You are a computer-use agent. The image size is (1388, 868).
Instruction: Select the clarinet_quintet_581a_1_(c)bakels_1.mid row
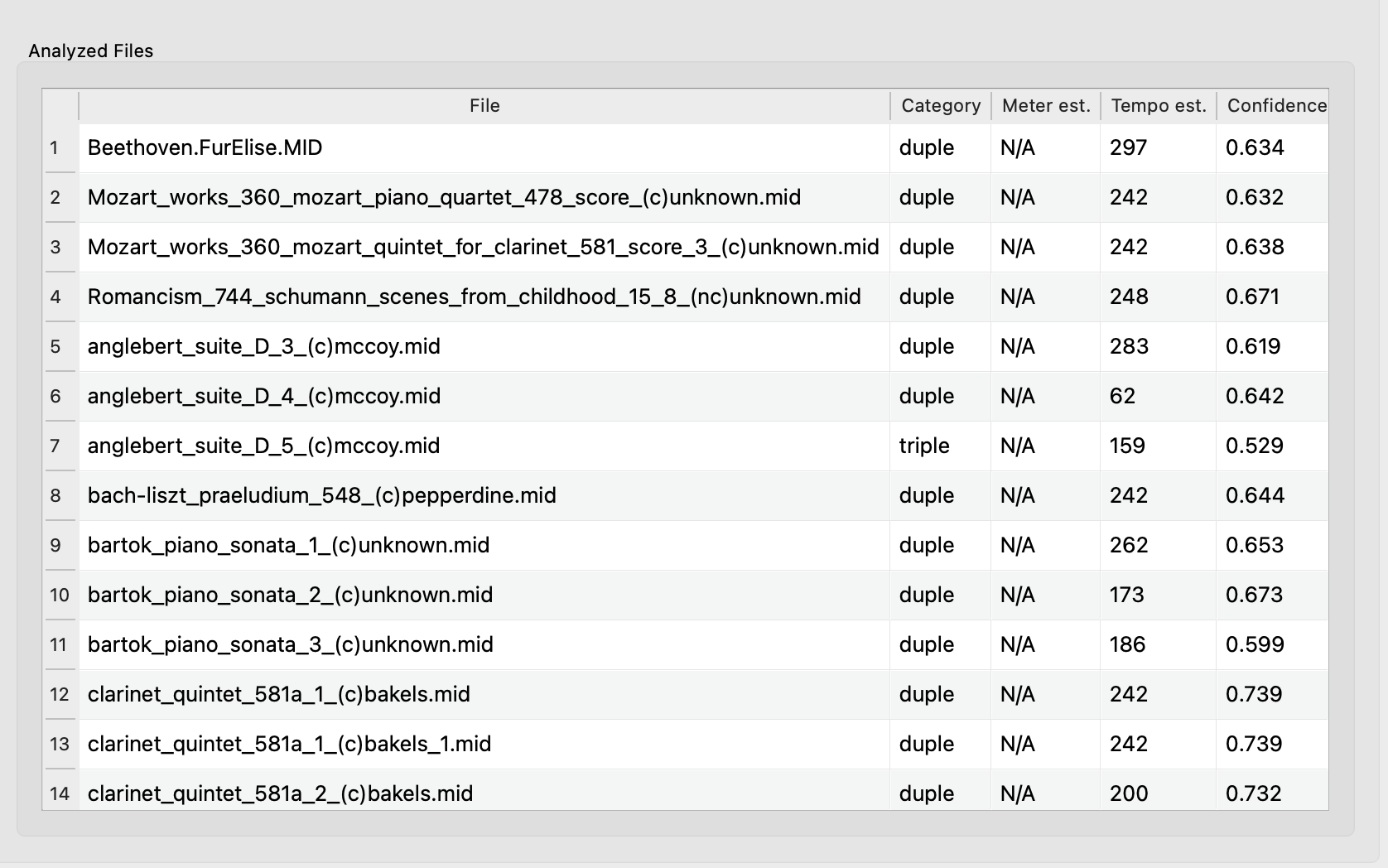pyautogui.click(x=289, y=745)
